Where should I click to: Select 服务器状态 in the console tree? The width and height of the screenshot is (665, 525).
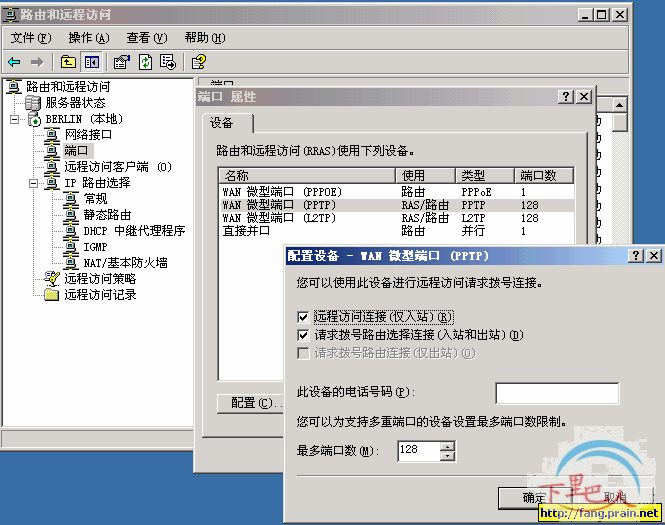[x=74, y=103]
